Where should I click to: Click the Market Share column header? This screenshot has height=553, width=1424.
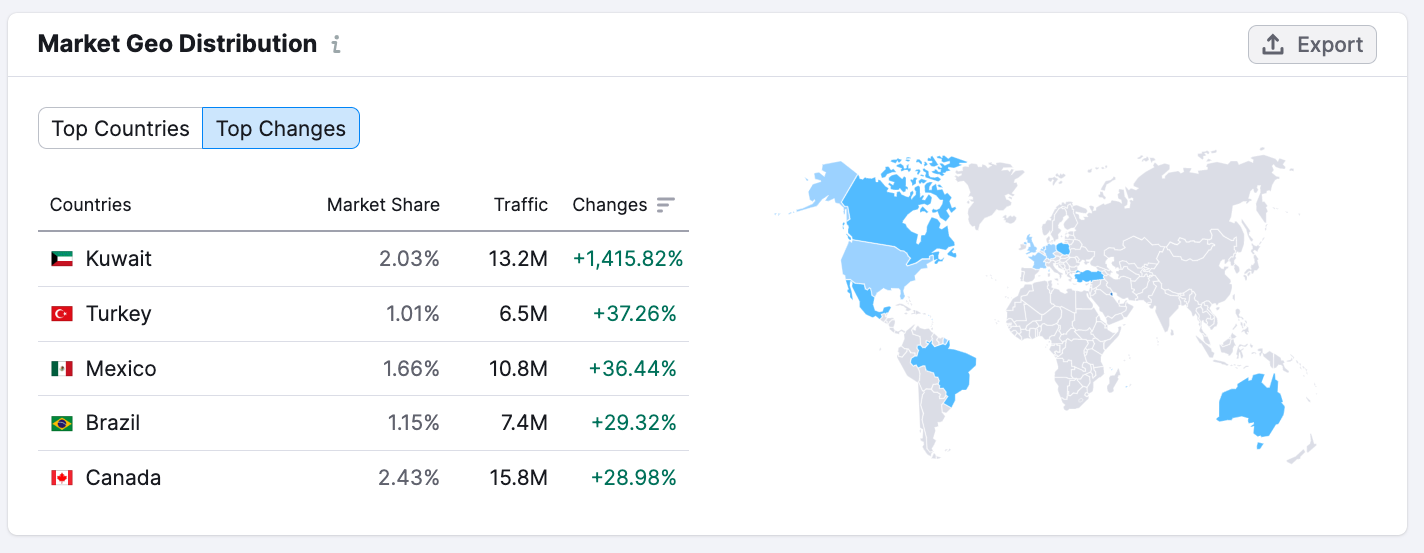[x=383, y=205]
